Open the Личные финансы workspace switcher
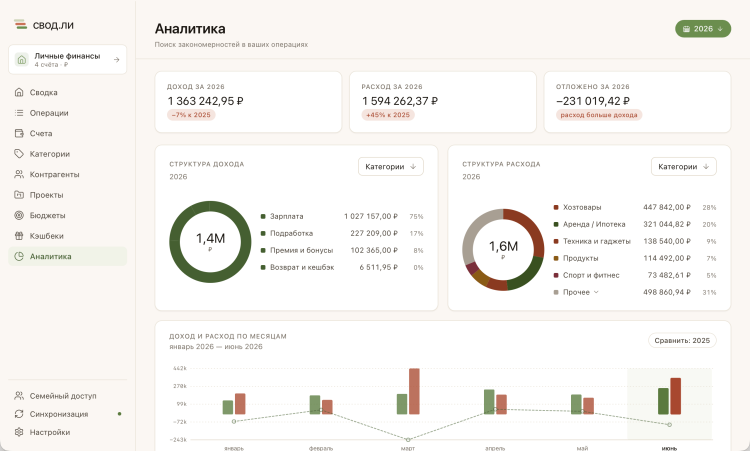Screen dimensions: 750x451 pos(67,60)
